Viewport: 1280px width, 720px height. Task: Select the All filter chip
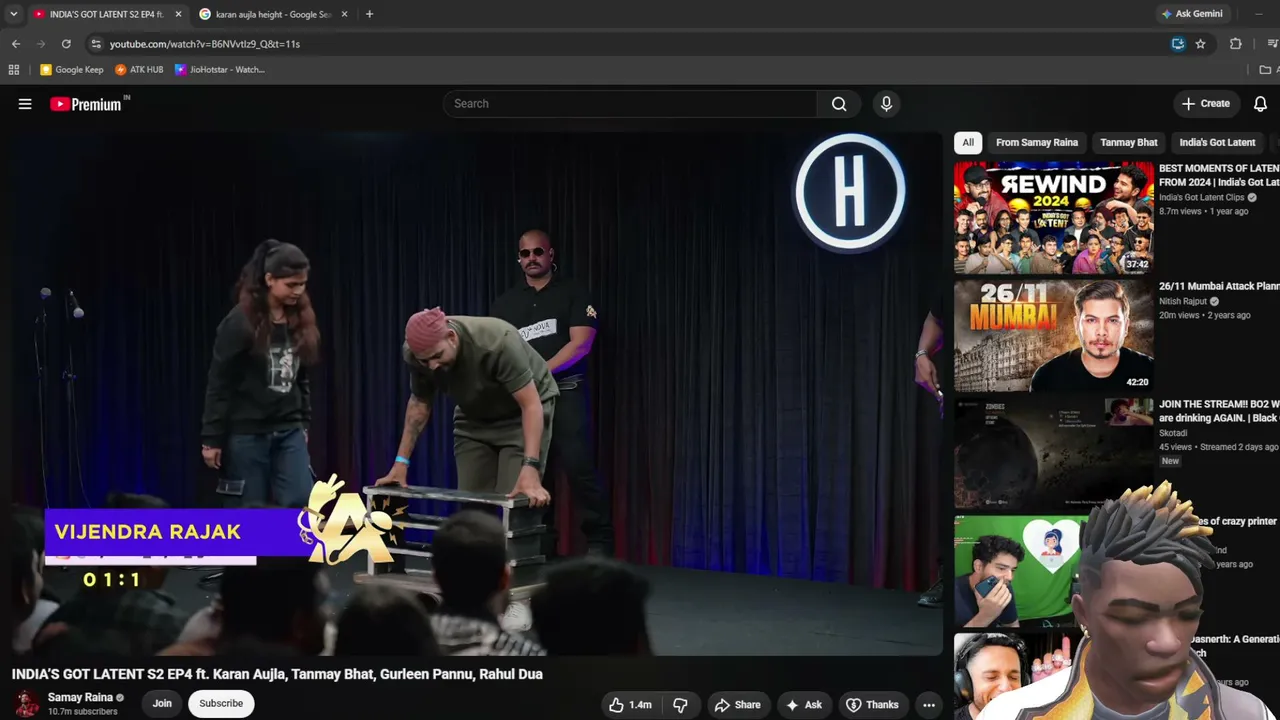click(x=968, y=143)
